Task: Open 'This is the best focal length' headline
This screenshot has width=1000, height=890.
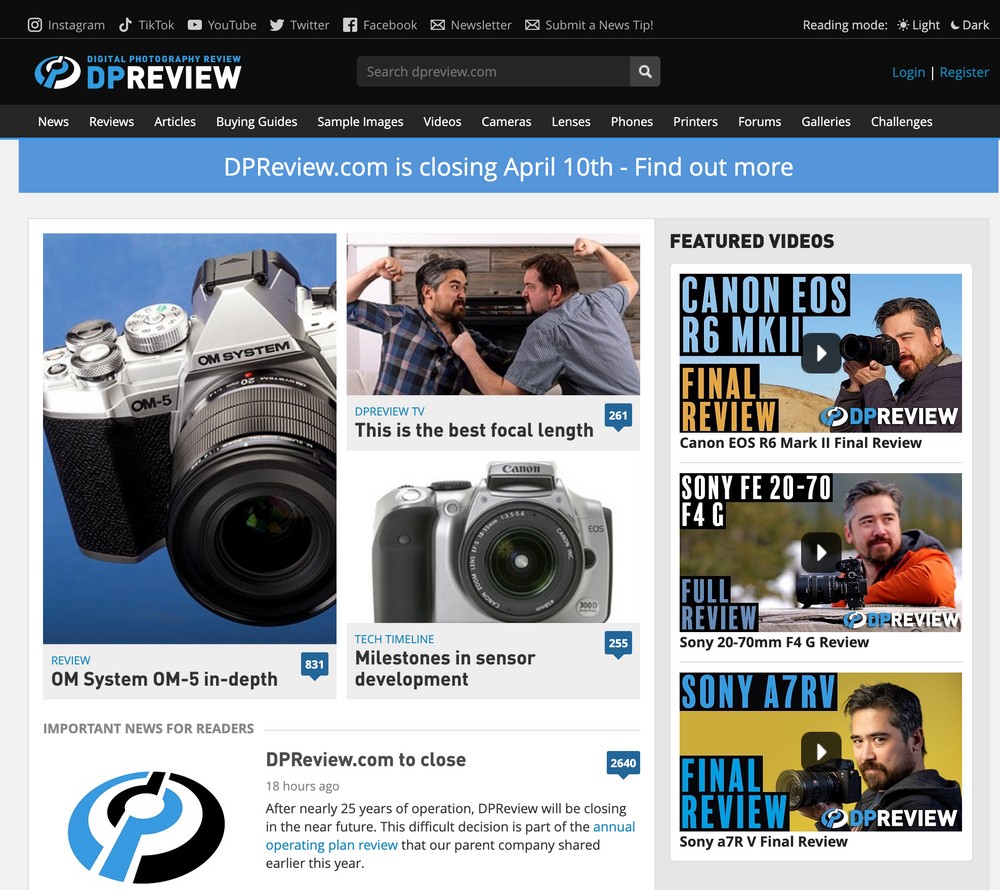Action: [474, 430]
